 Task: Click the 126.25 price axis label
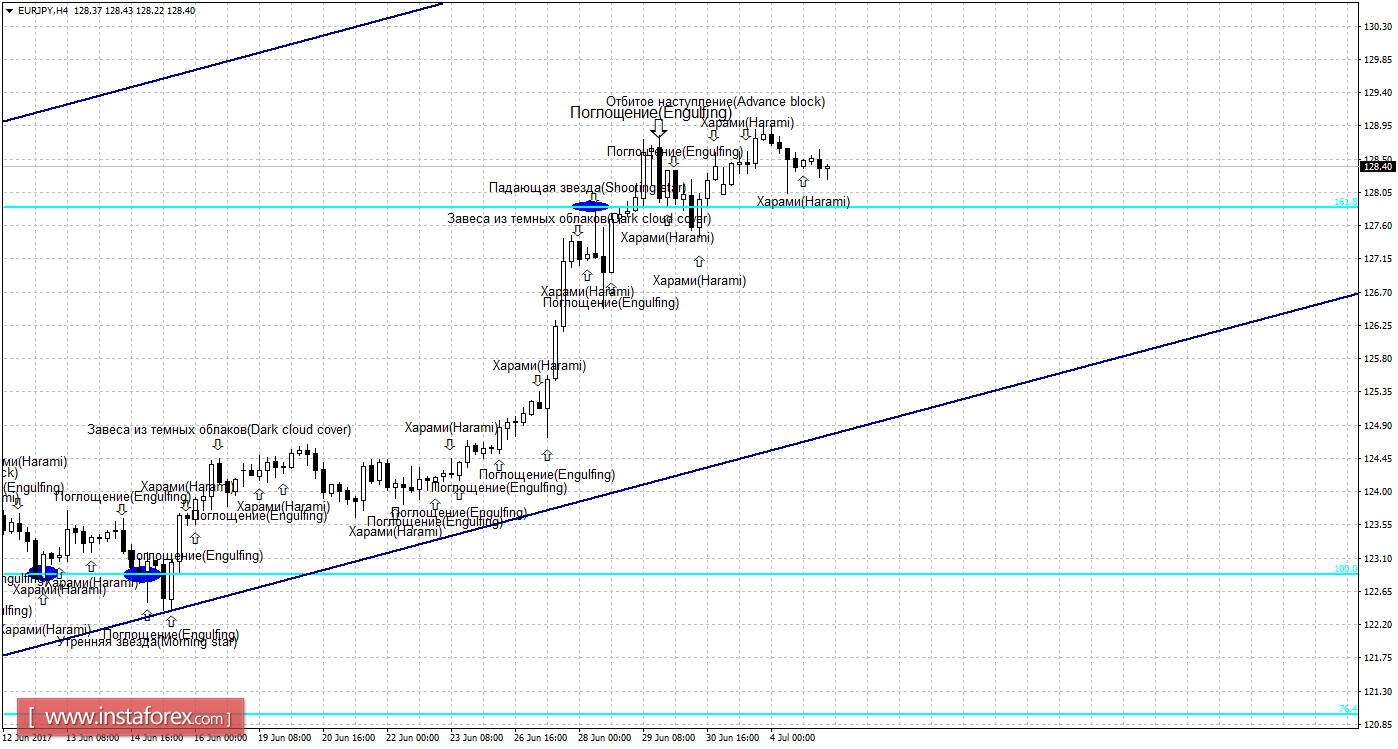1378,326
